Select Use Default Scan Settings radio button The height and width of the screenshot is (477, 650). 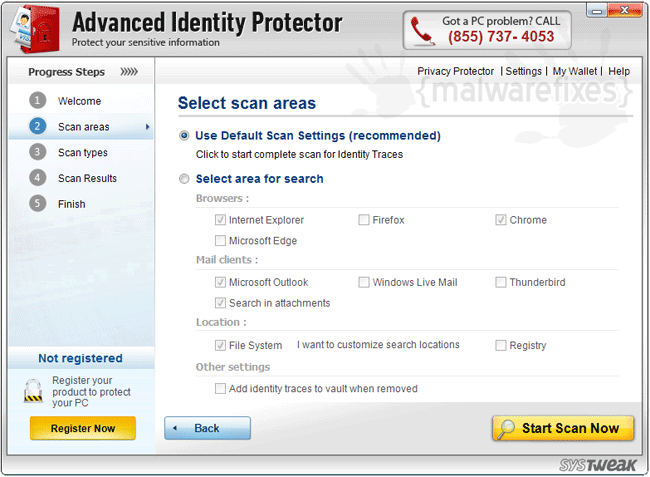pos(184,136)
